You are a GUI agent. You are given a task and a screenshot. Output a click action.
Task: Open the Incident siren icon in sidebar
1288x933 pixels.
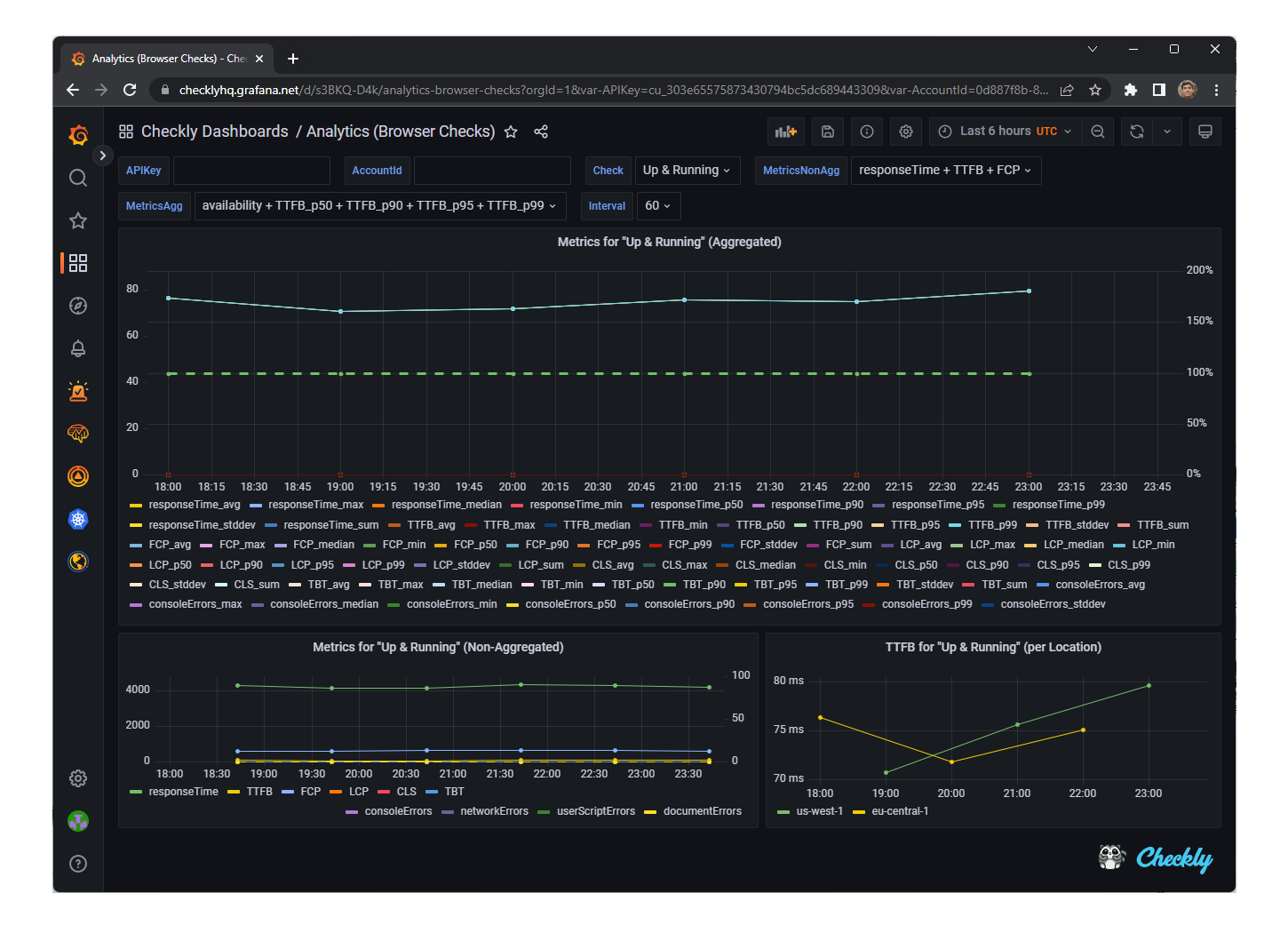[78, 390]
